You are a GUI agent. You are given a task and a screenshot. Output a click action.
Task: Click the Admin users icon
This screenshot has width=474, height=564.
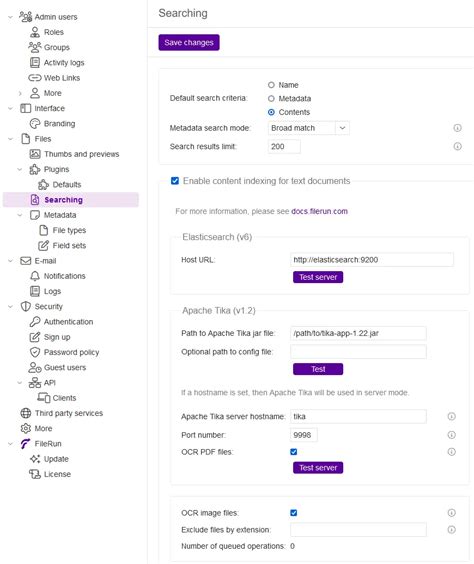pos(26,17)
